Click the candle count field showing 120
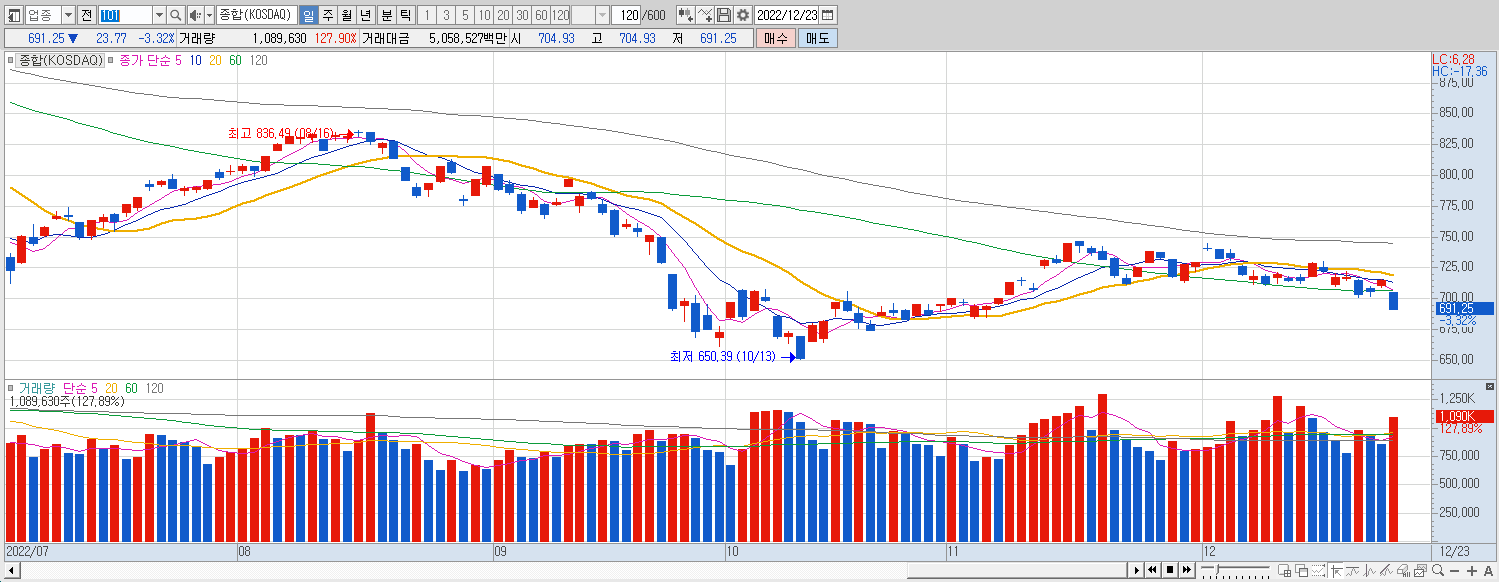1499x582 pixels. (x=626, y=15)
